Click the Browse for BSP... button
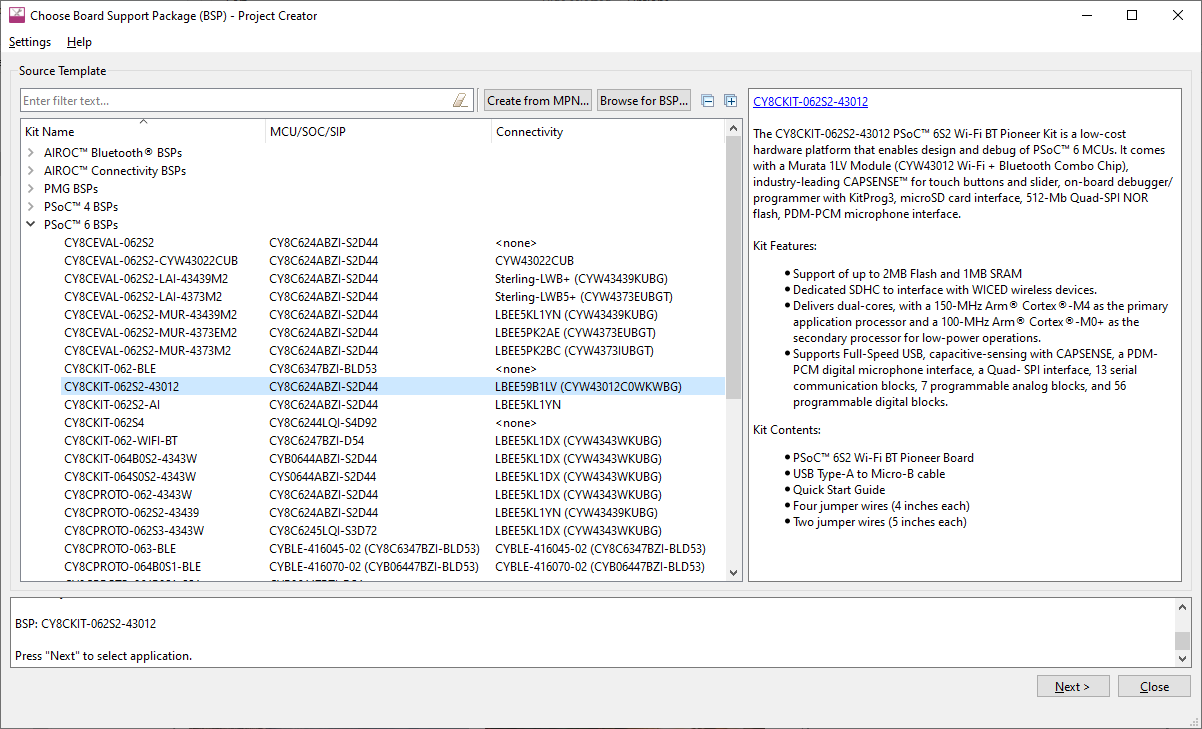 [x=644, y=101]
